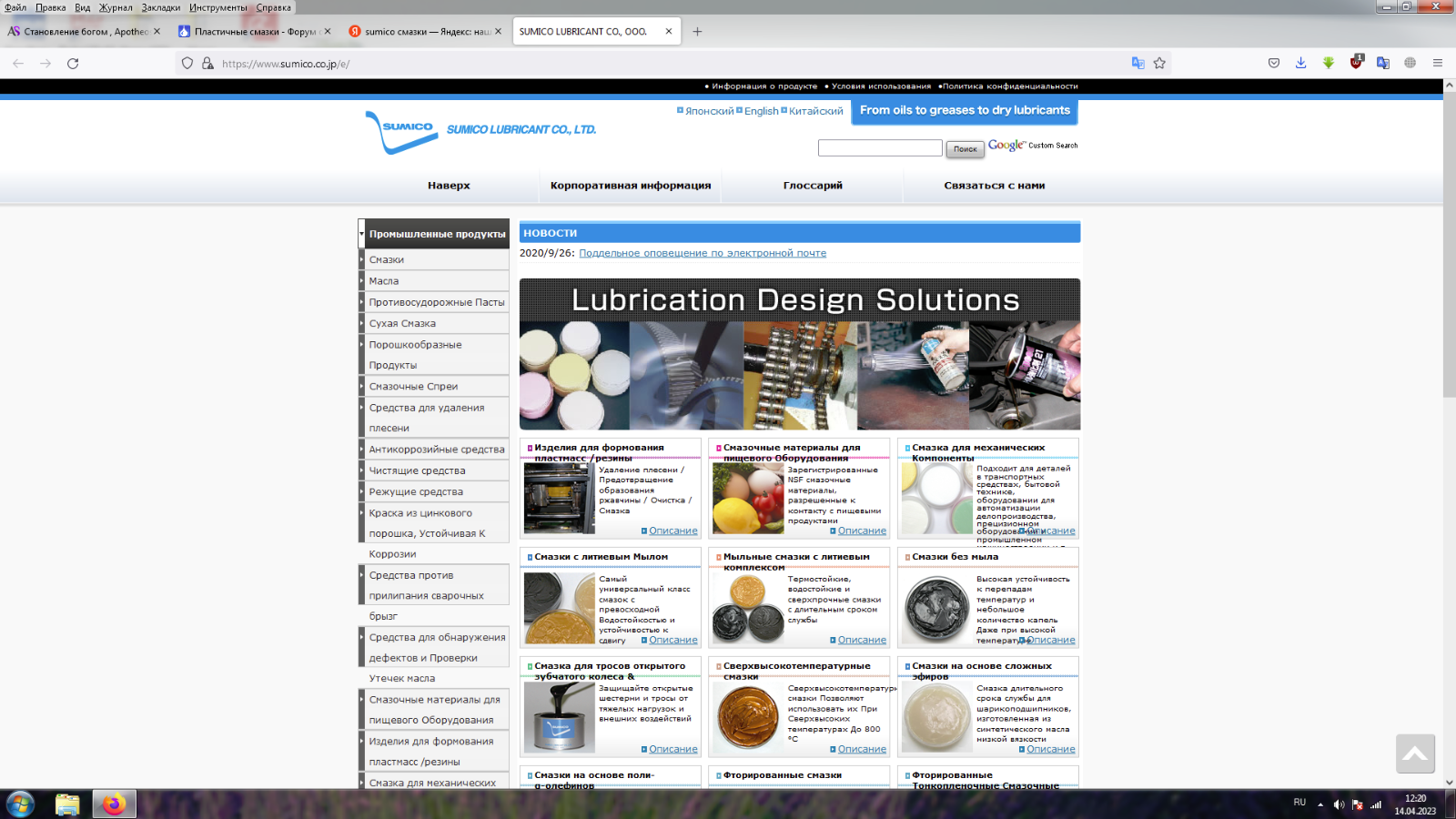Open the Downloads arrow icon

pyautogui.click(x=1301, y=63)
